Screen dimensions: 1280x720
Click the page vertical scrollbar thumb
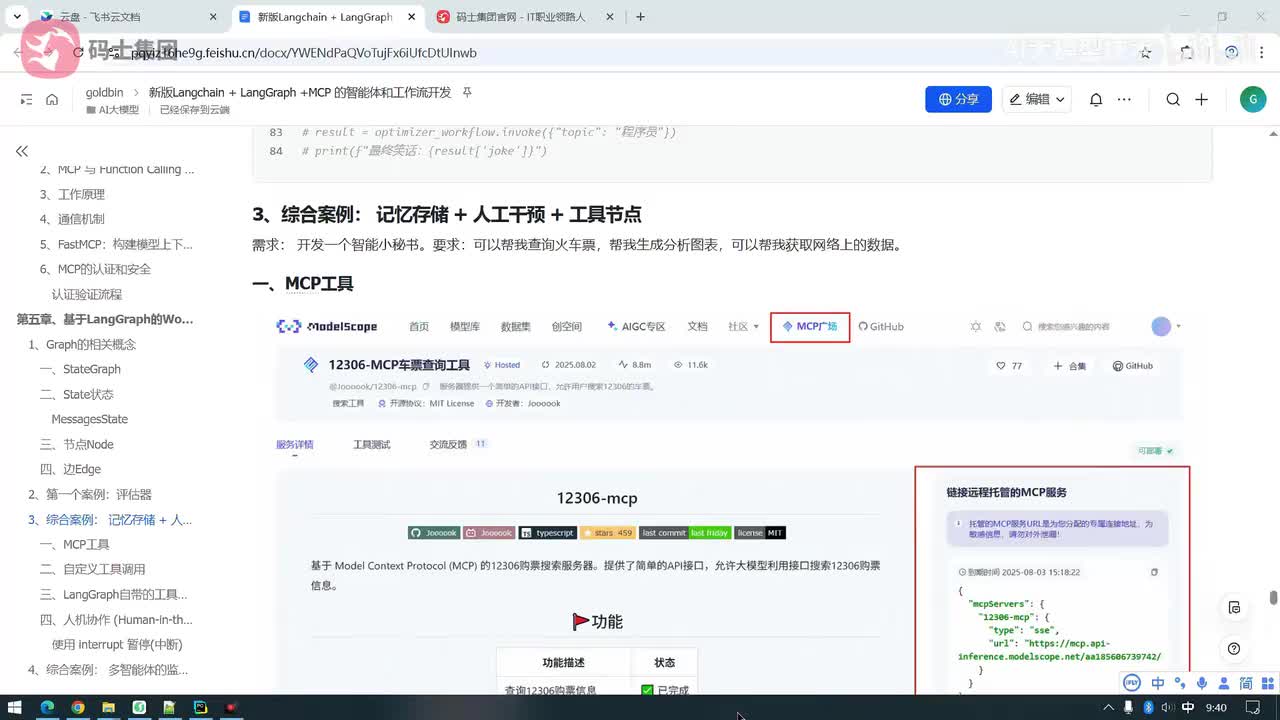click(x=1273, y=597)
